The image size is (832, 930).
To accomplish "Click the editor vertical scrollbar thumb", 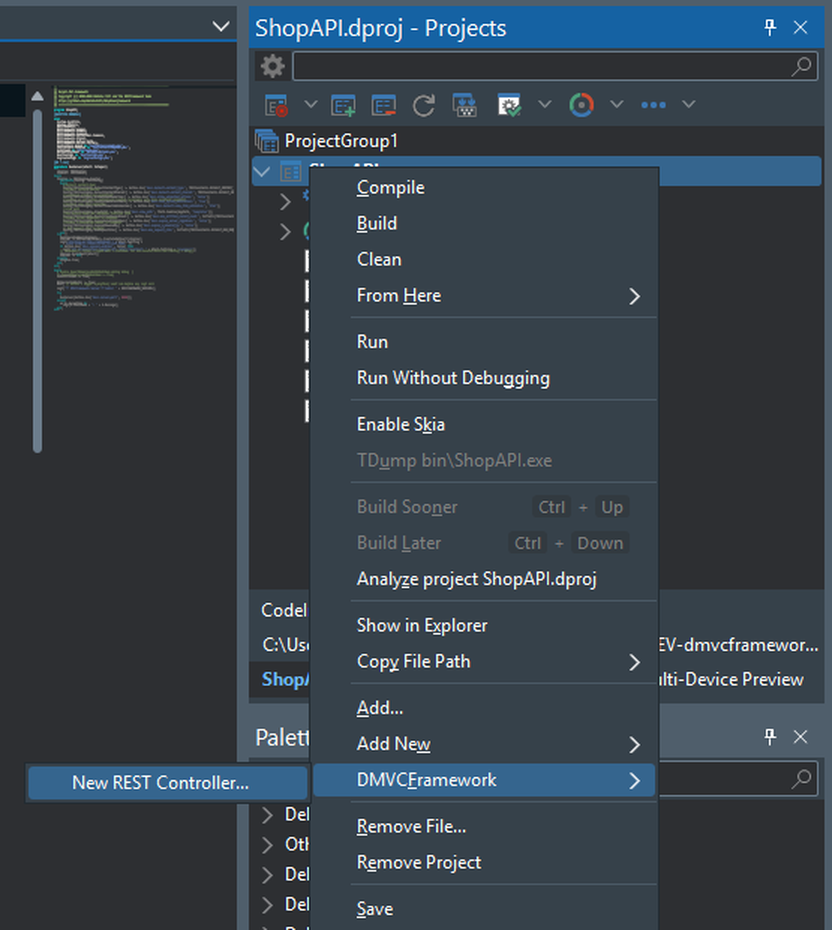I will (37, 282).
